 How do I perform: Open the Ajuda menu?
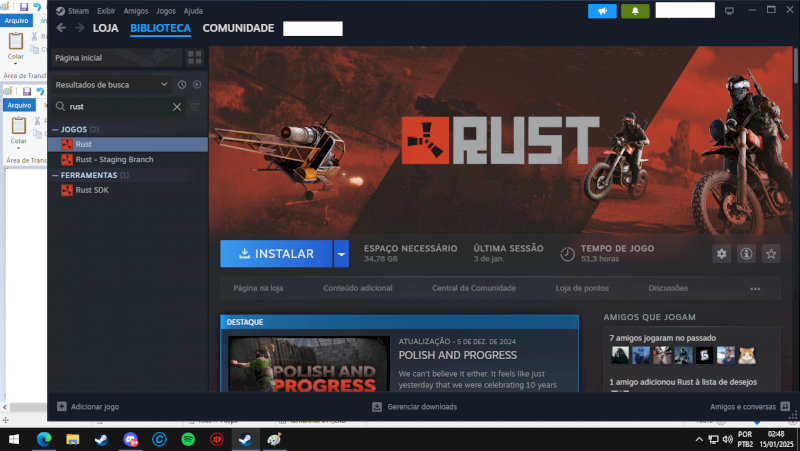[193, 11]
